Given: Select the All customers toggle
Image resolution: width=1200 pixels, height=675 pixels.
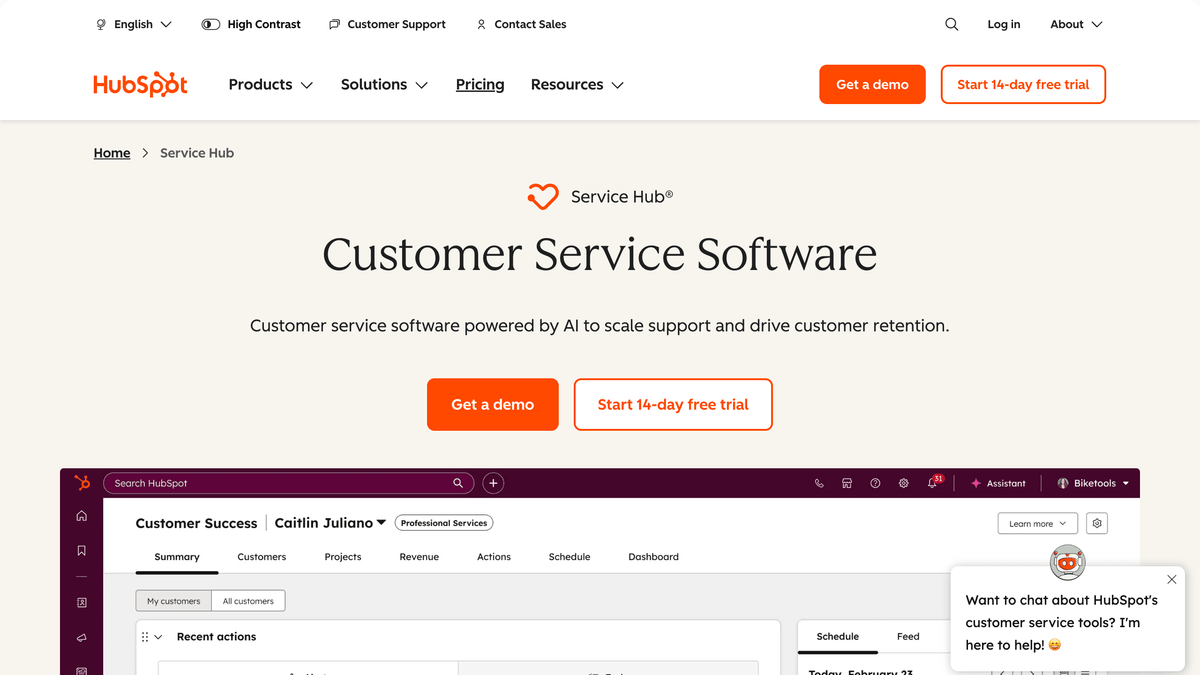Looking at the screenshot, I should [x=248, y=601].
